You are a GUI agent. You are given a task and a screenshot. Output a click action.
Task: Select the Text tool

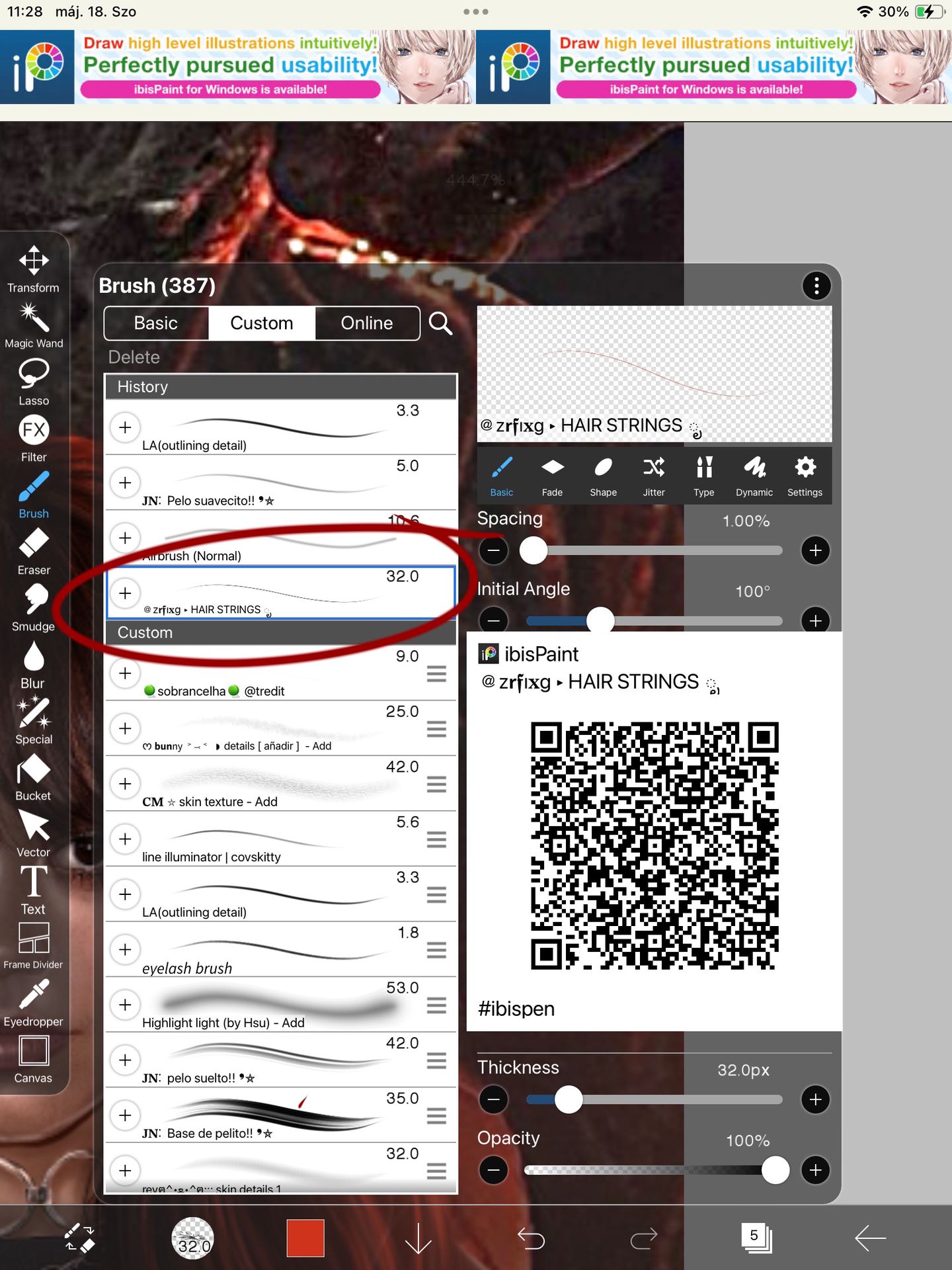click(x=34, y=890)
